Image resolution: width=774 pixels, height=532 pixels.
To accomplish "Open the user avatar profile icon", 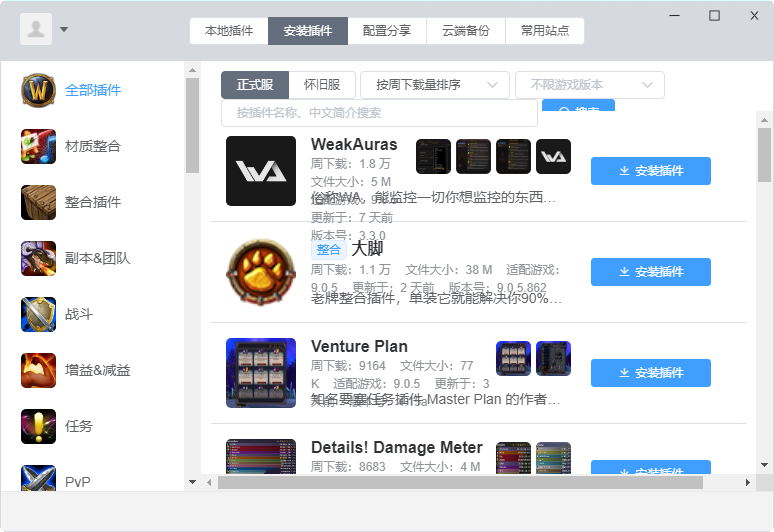I will (x=36, y=29).
